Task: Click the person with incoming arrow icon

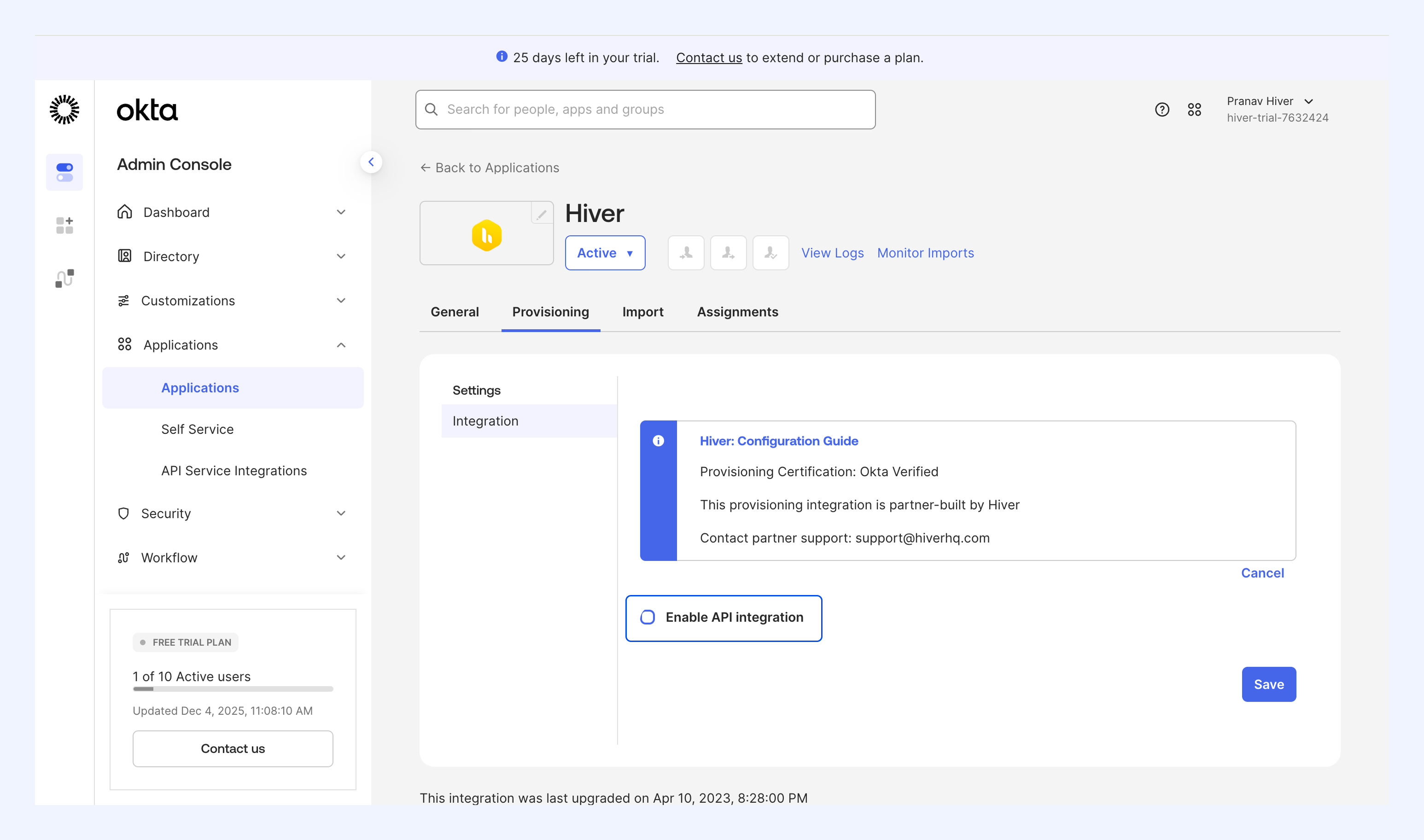Action: (x=686, y=253)
